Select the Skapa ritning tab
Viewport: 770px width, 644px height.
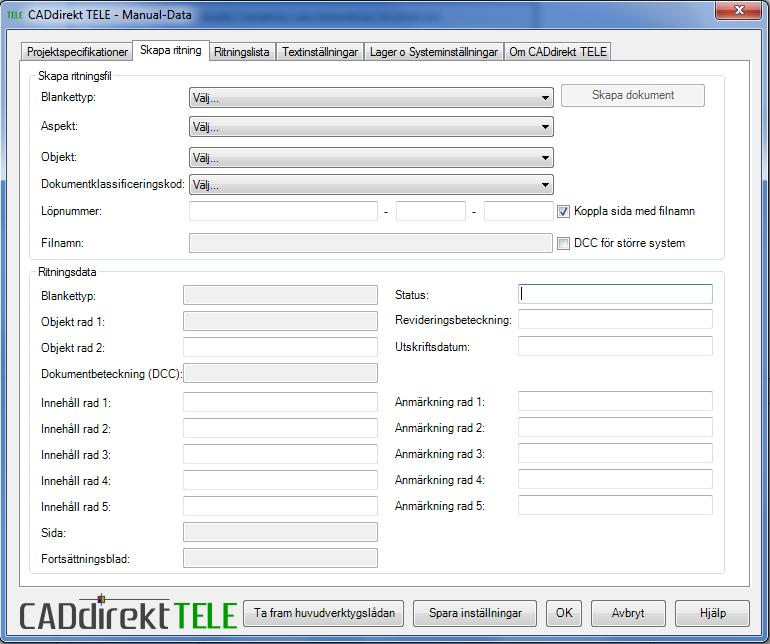171,50
